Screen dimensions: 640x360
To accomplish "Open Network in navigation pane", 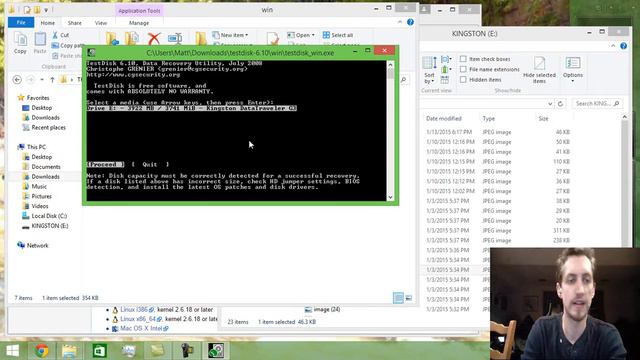I will [38, 245].
